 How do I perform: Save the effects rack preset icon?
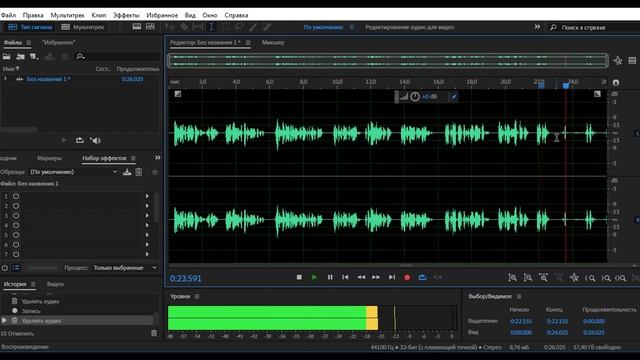127,172
